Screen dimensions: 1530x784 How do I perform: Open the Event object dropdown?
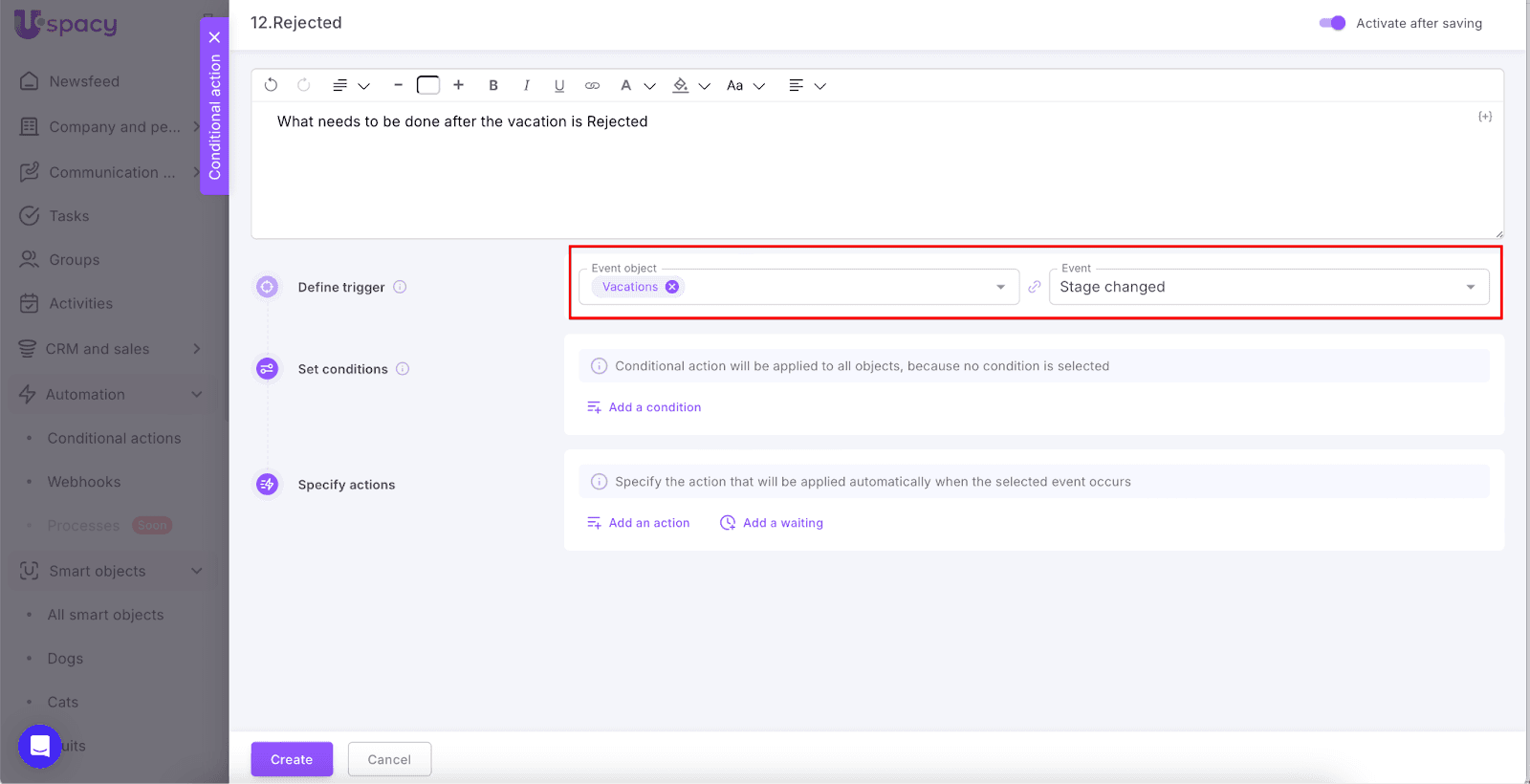1000,287
